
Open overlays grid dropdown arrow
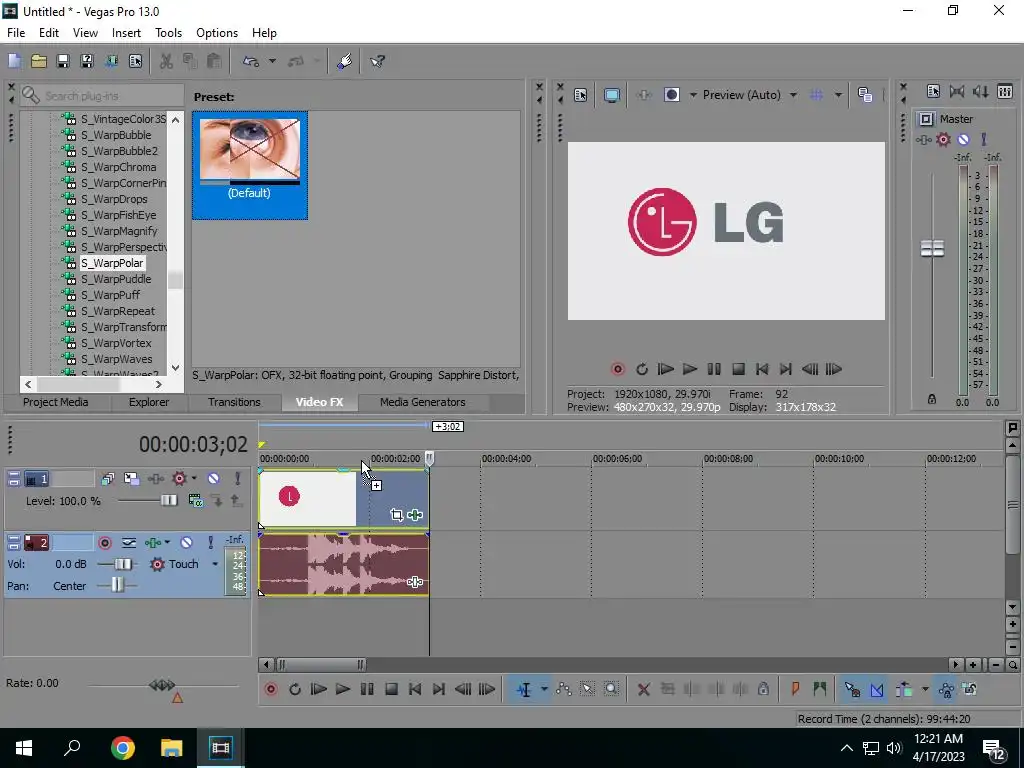(838, 95)
